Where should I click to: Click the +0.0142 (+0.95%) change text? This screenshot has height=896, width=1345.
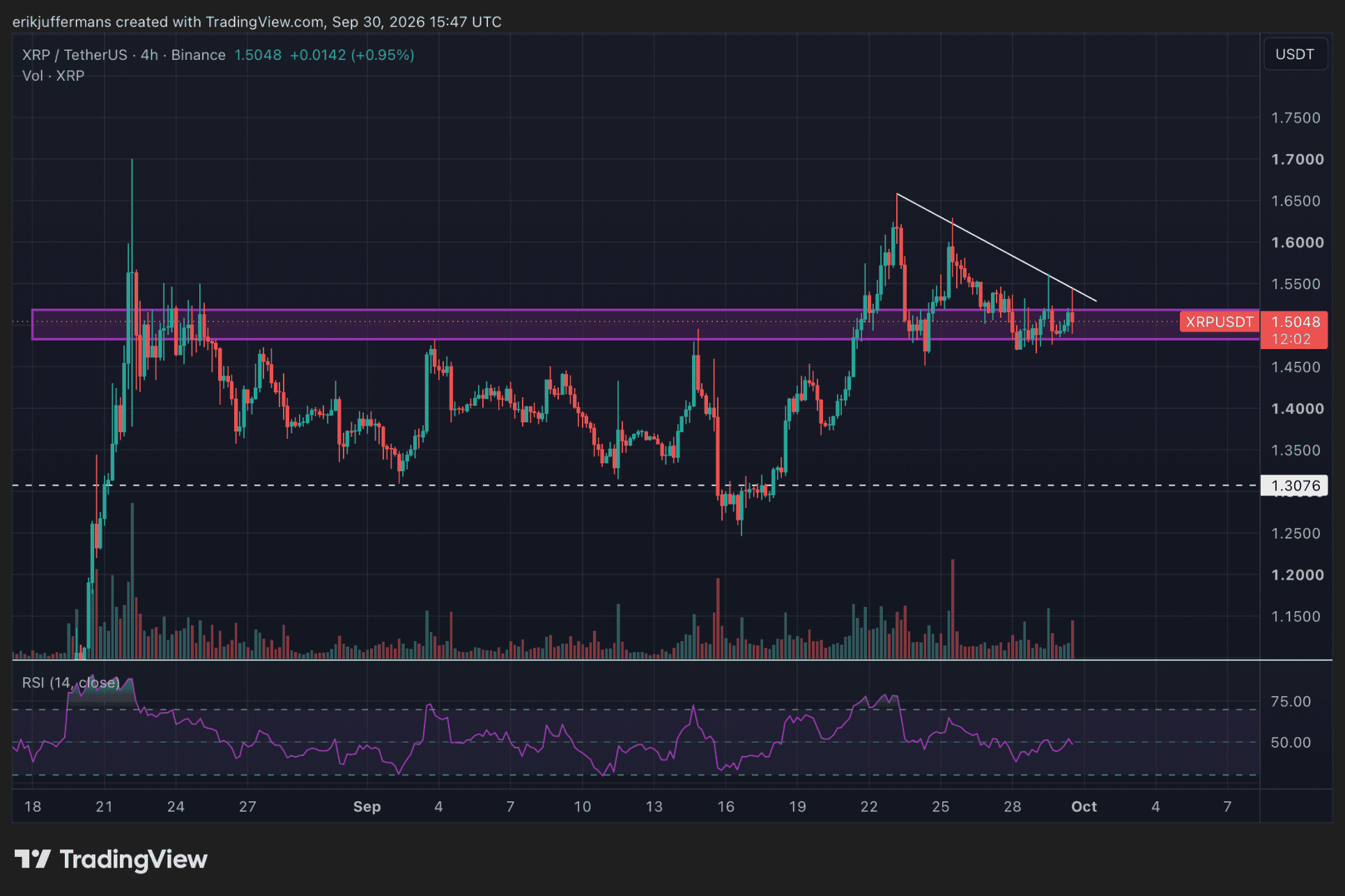point(352,55)
